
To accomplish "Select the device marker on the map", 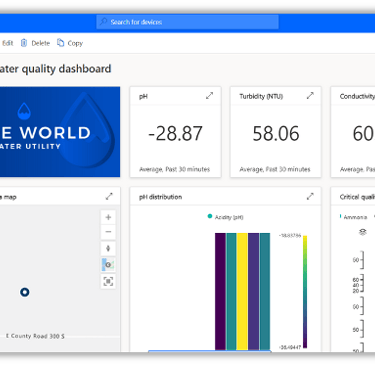I will point(24,292).
